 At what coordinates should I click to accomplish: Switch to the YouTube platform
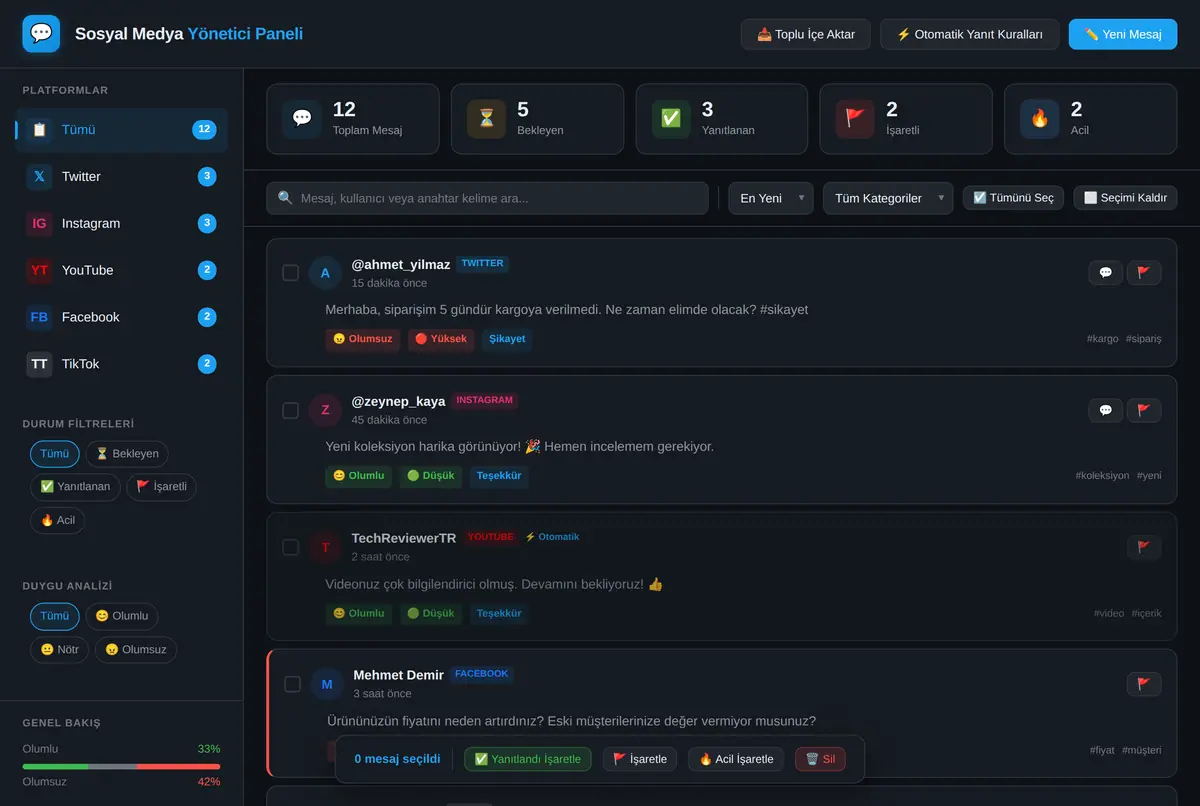pyautogui.click(x=121, y=270)
